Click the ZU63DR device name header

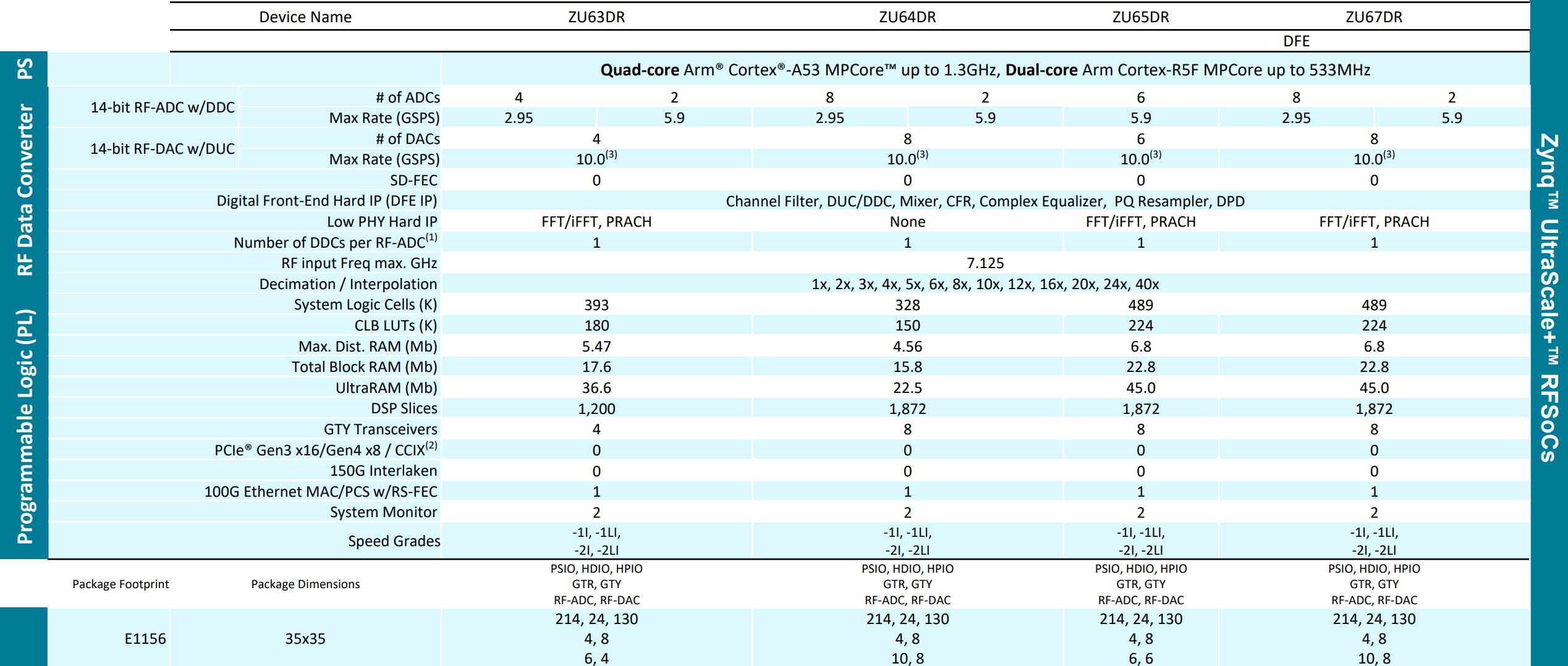click(596, 17)
